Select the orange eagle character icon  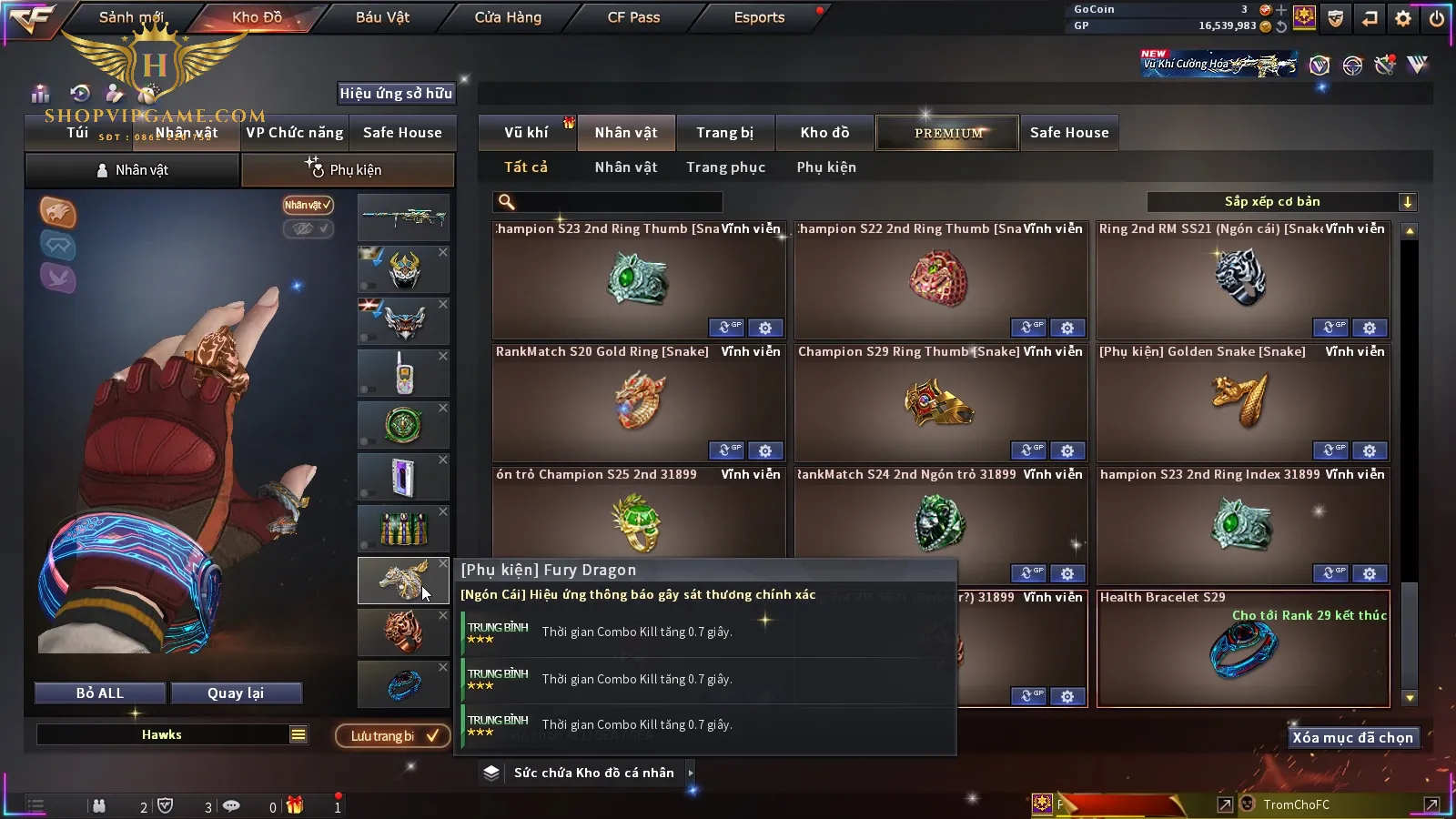tap(57, 213)
